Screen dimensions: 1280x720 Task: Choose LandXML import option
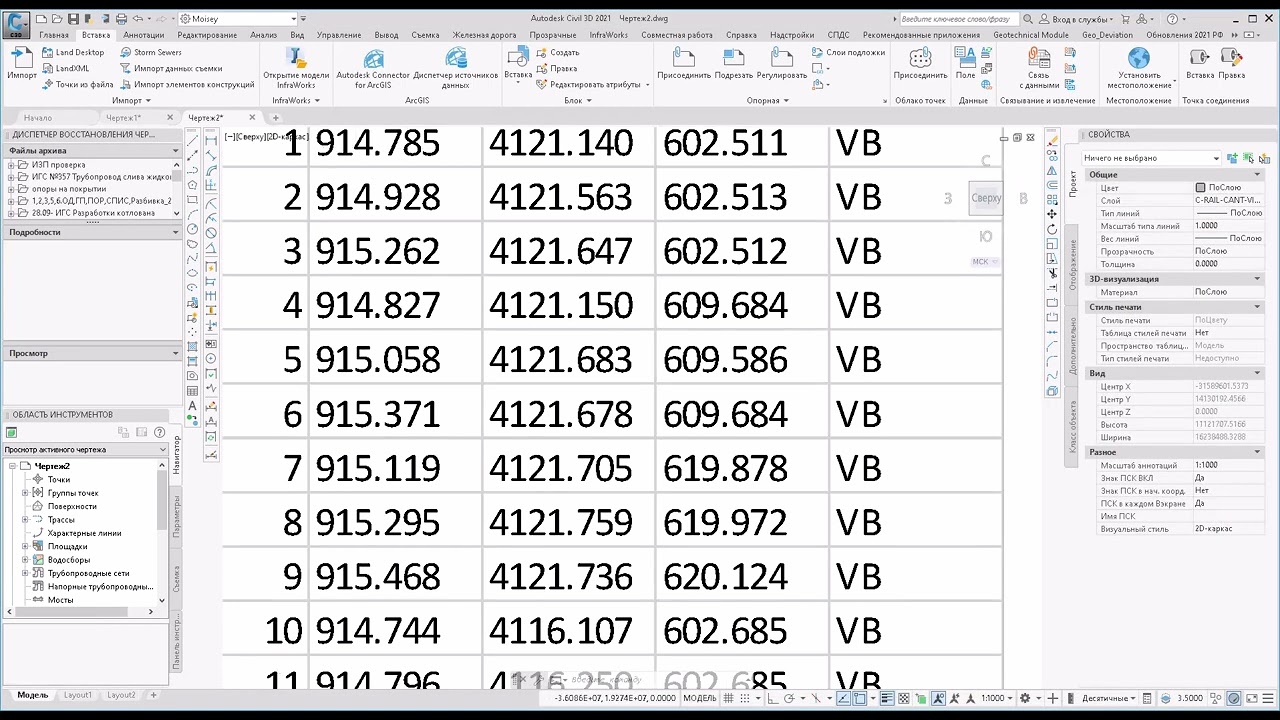65,68
